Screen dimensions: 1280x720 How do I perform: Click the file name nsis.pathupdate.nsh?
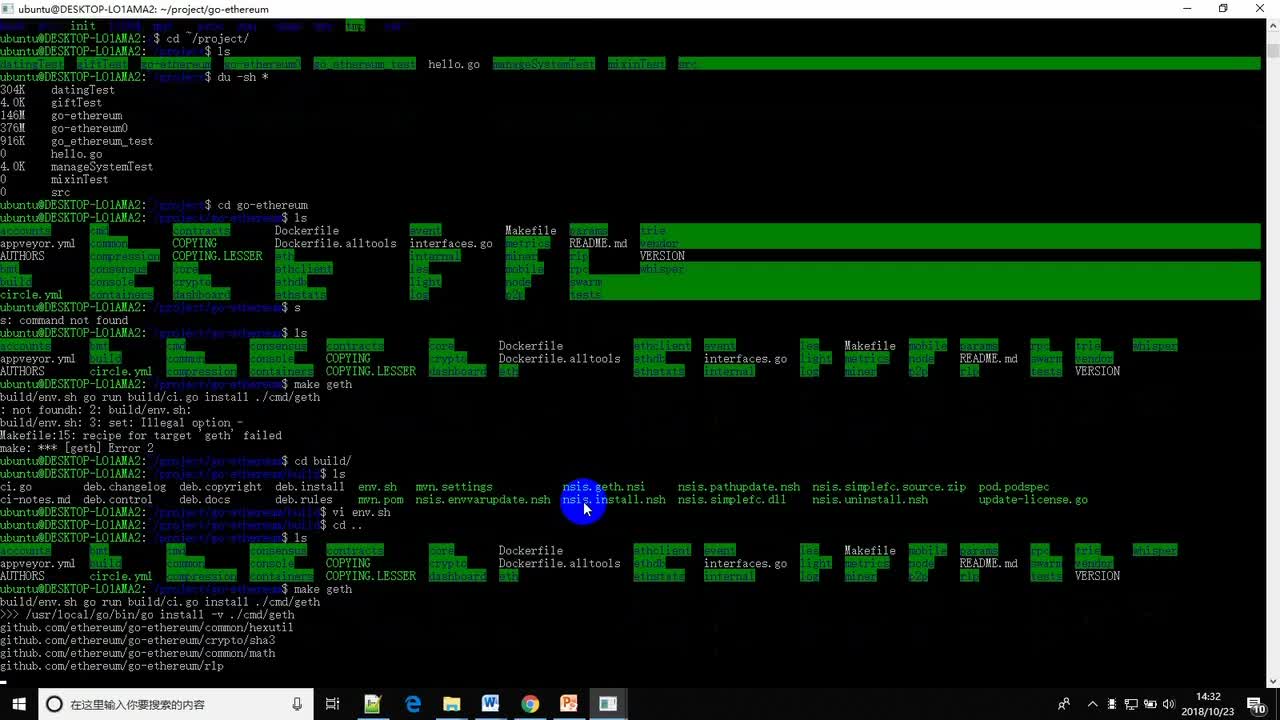739,487
